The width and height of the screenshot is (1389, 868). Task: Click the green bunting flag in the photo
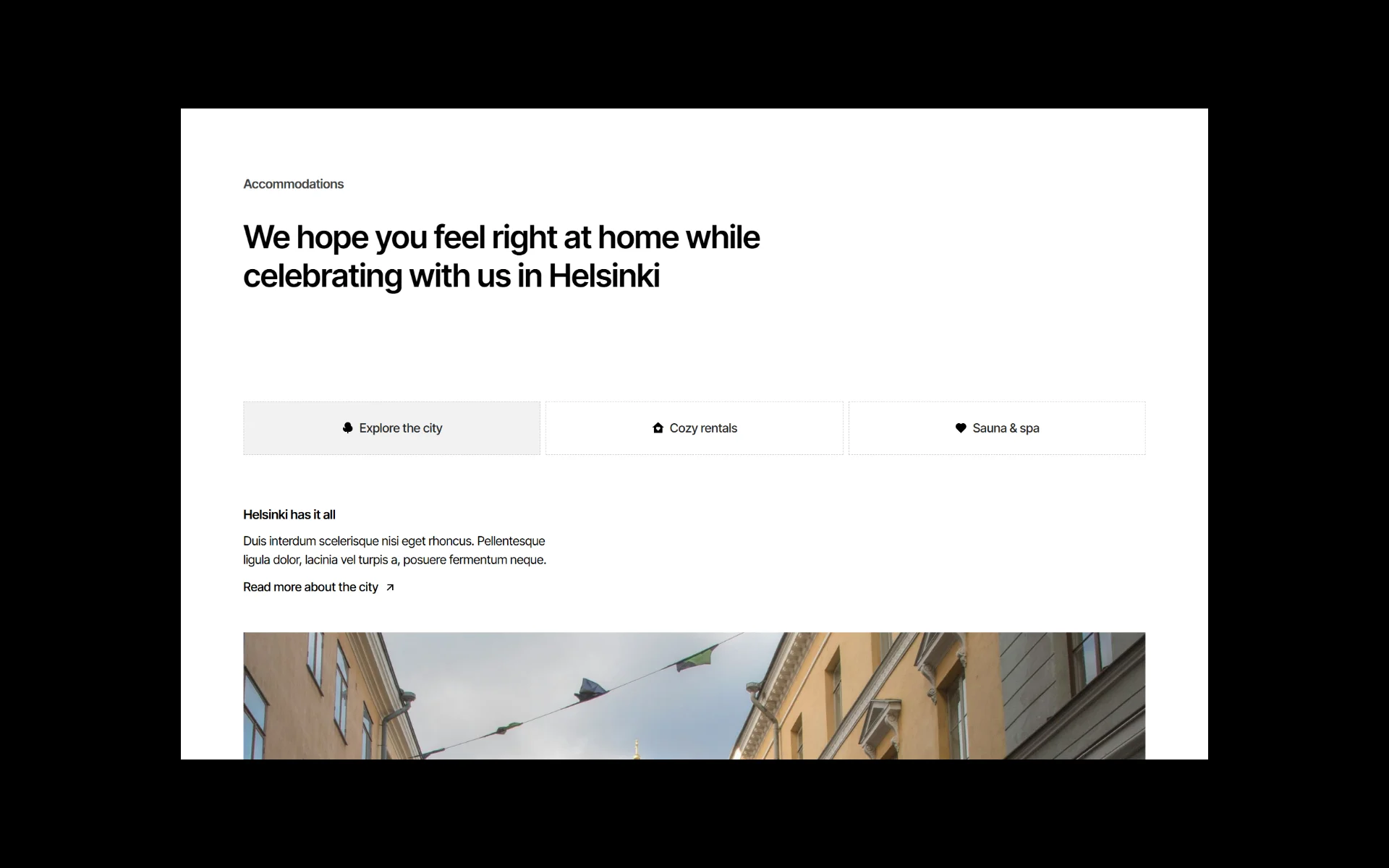coord(697,658)
